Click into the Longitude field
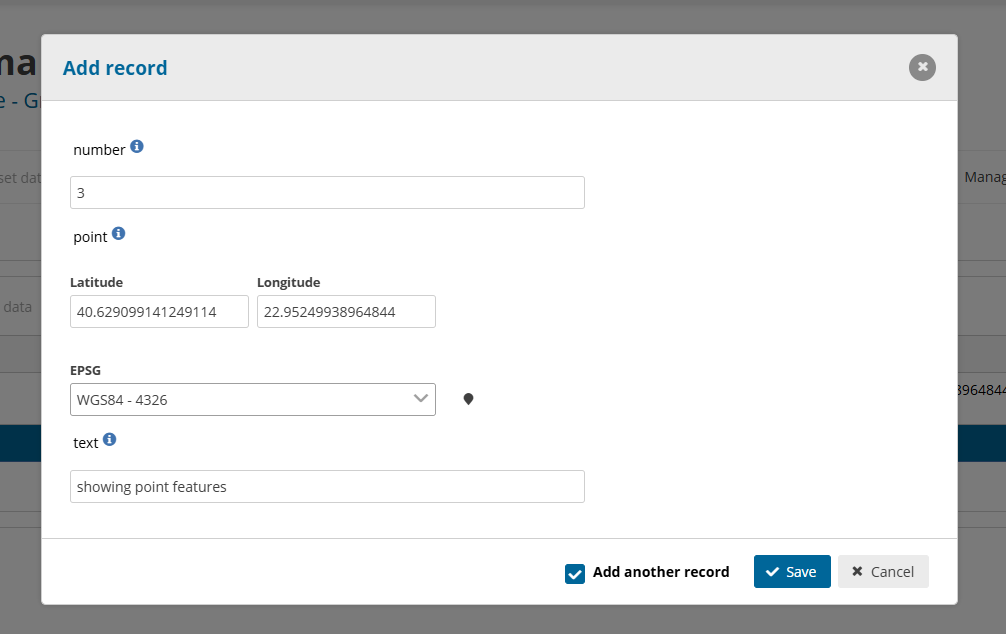This screenshot has height=634, width=1006. coord(346,312)
